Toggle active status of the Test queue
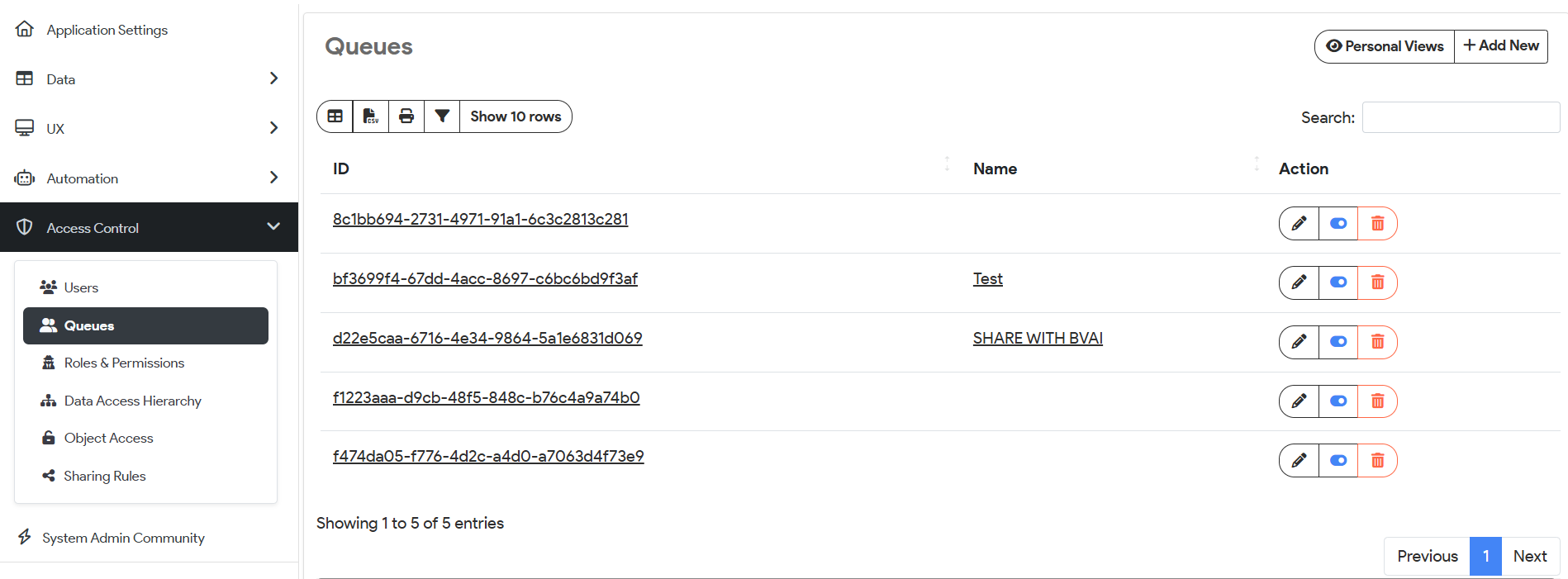The image size is (1568, 579). pos(1338,282)
